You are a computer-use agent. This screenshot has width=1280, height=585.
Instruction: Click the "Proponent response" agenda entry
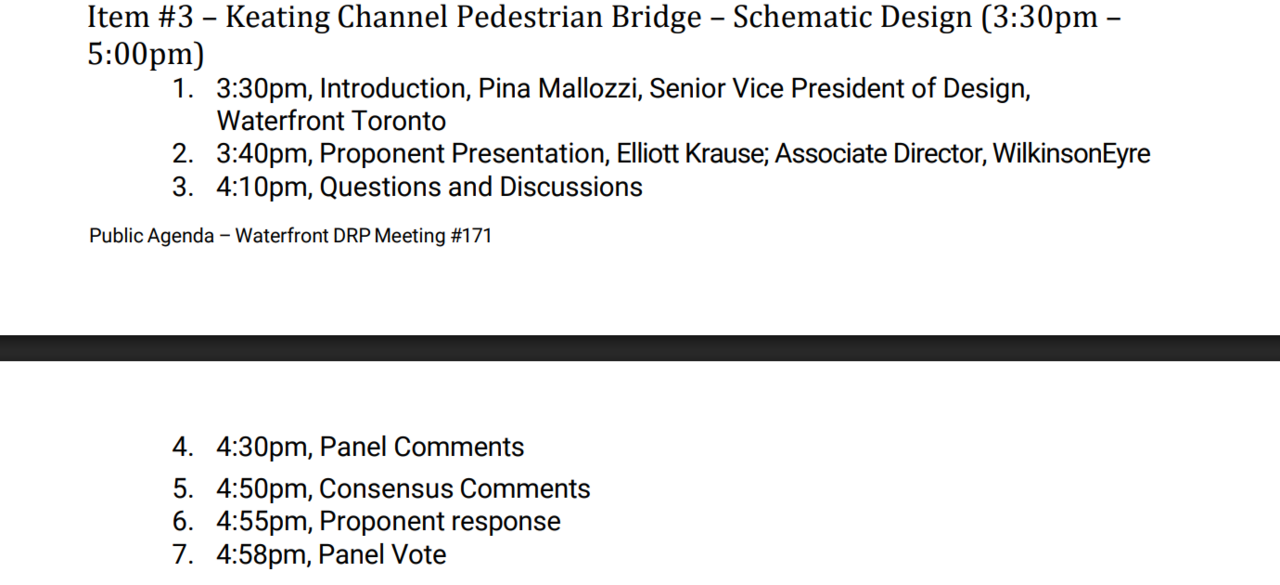(x=440, y=522)
